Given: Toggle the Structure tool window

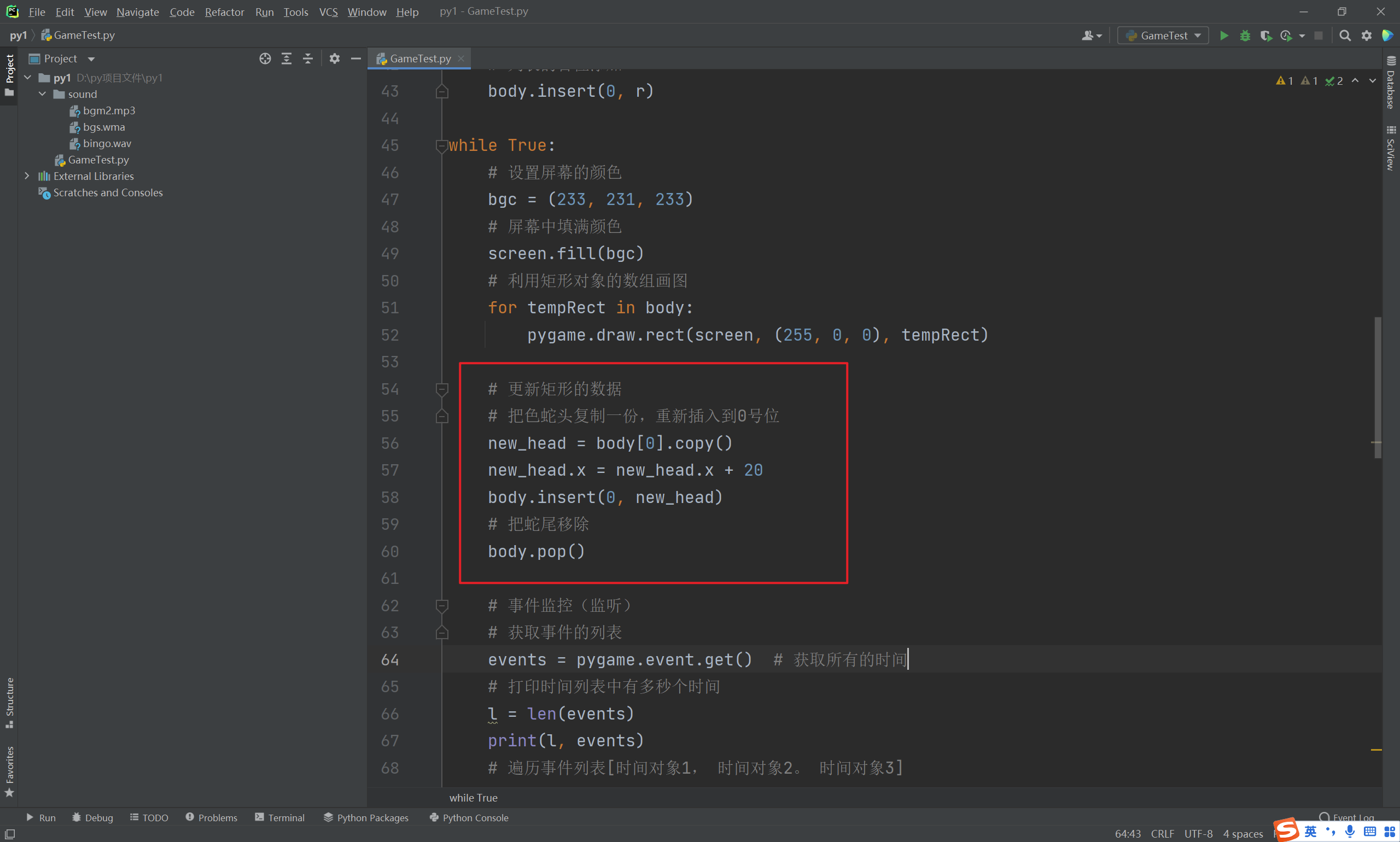Looking at the screenshot, I should (9, 701).
